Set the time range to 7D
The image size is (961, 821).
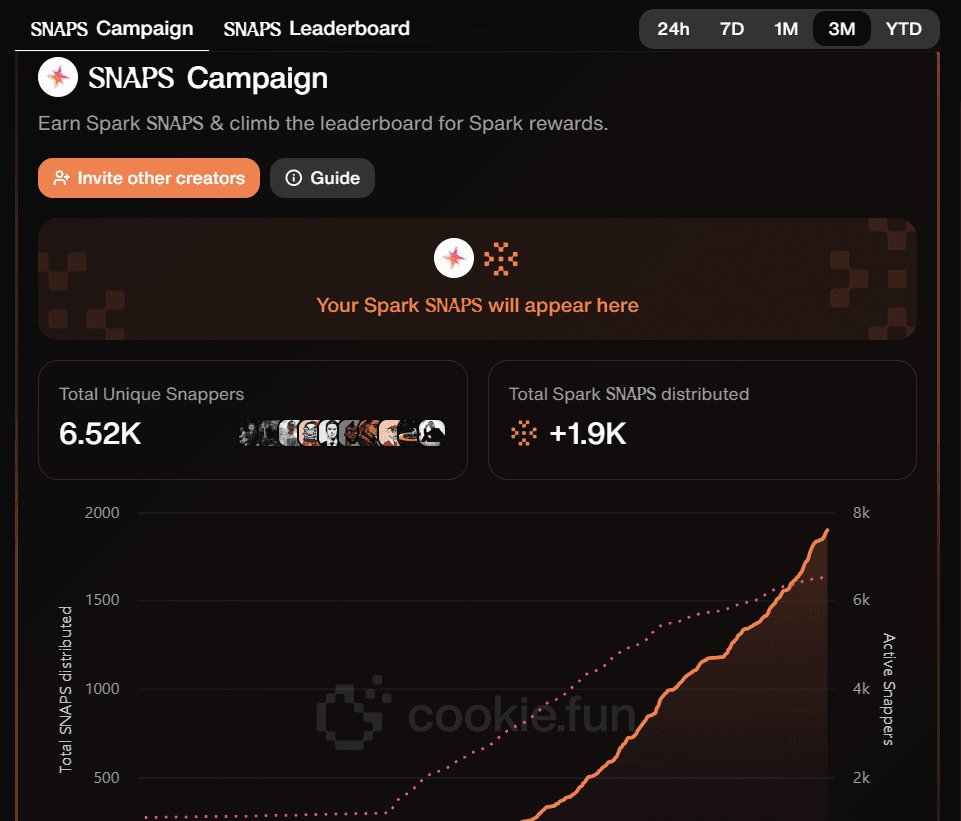pos(732,29)
